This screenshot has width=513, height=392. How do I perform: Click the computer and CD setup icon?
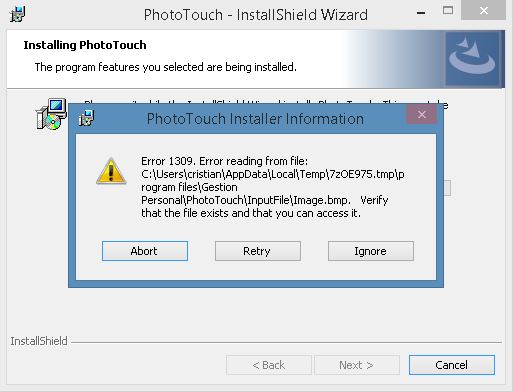coord(51,114)
